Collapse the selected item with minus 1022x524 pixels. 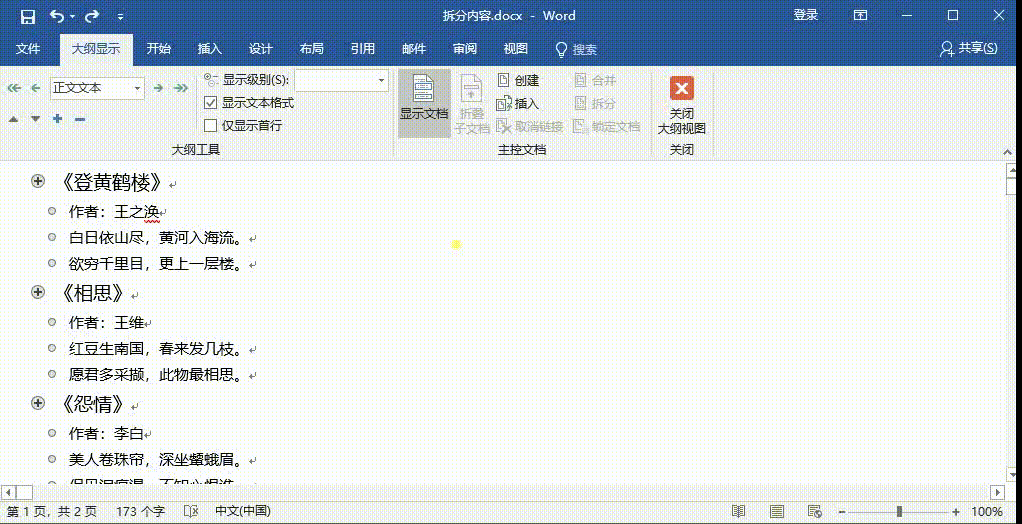(80, 119)
